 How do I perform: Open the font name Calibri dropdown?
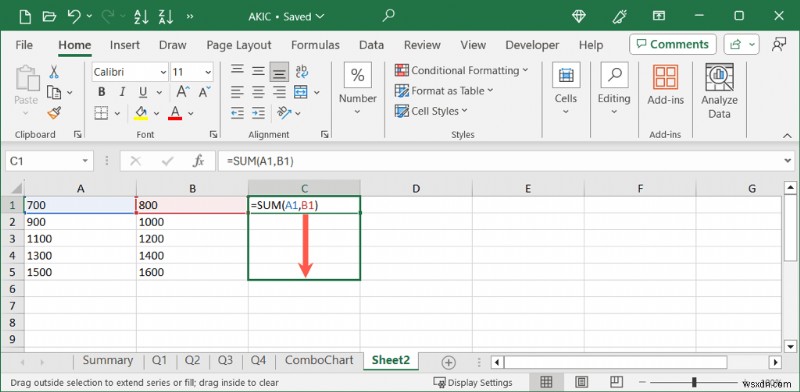click(163, 72)
